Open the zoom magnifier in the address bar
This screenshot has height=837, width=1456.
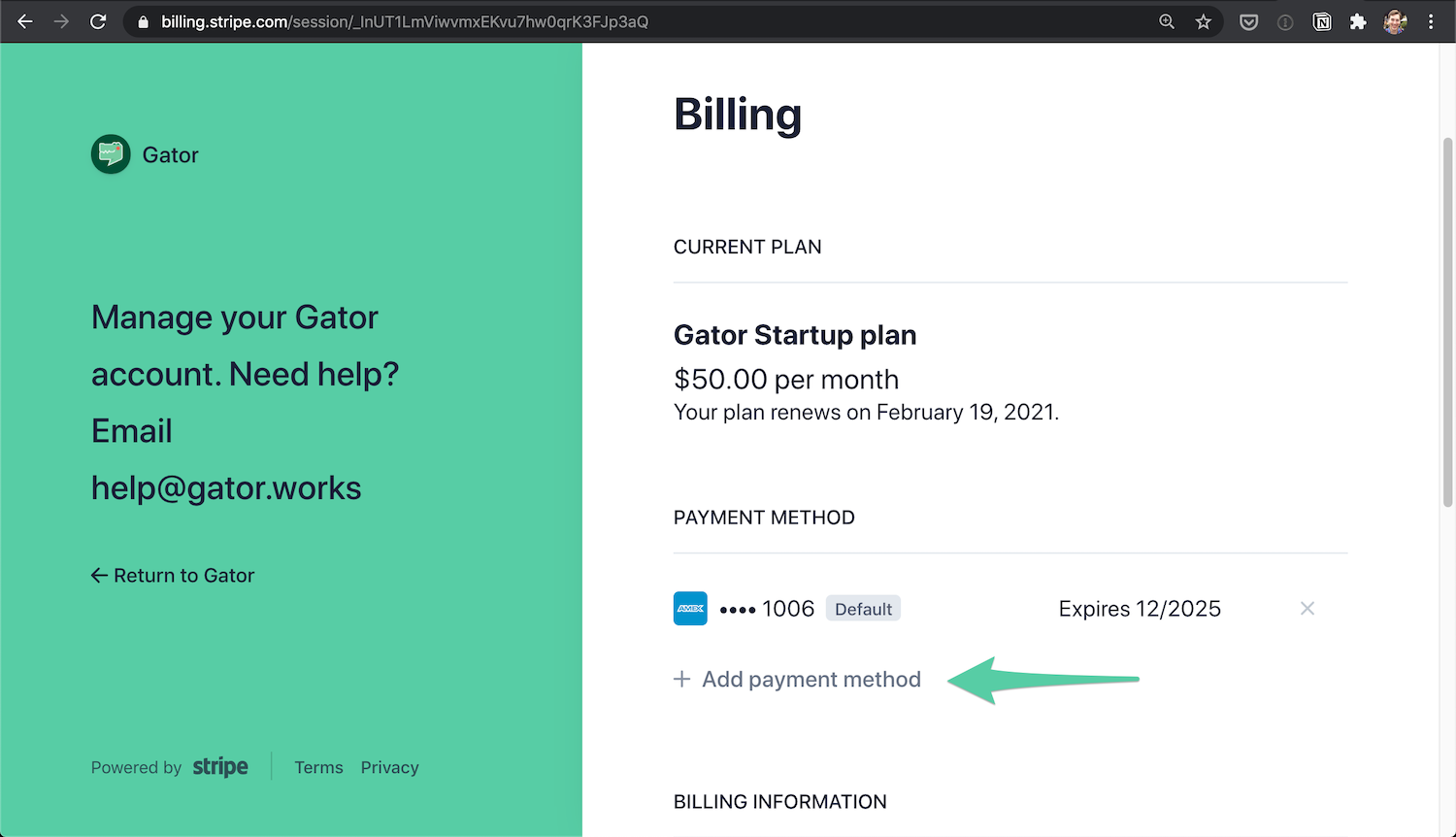point(1167,21)
